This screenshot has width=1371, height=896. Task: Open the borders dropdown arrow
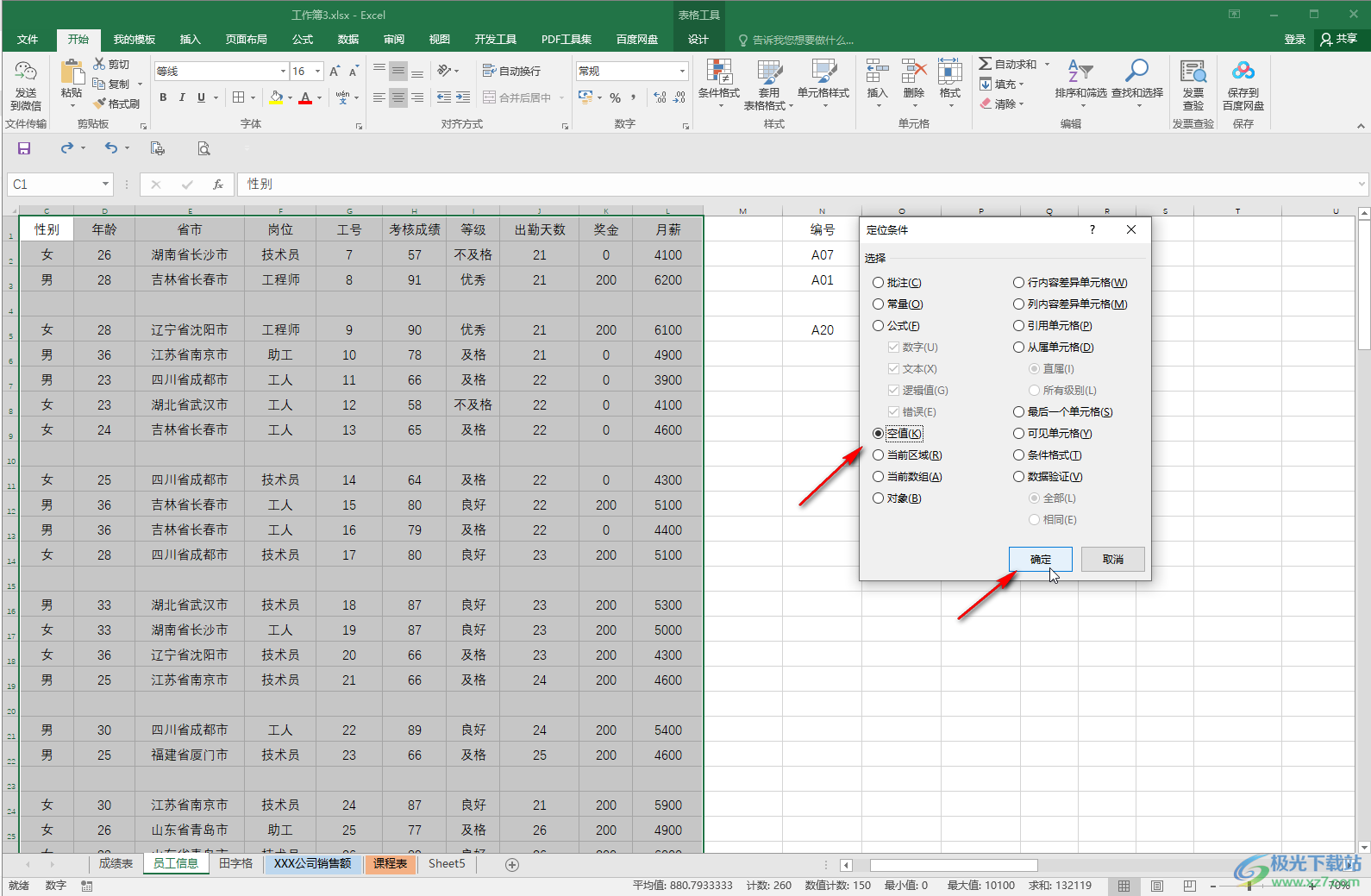pos(252,97)
